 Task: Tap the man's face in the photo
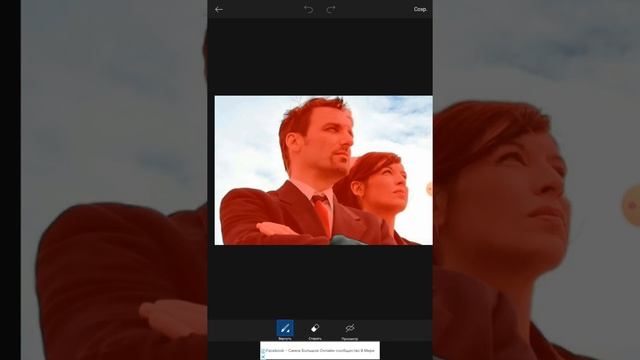[x=329, y=142]
